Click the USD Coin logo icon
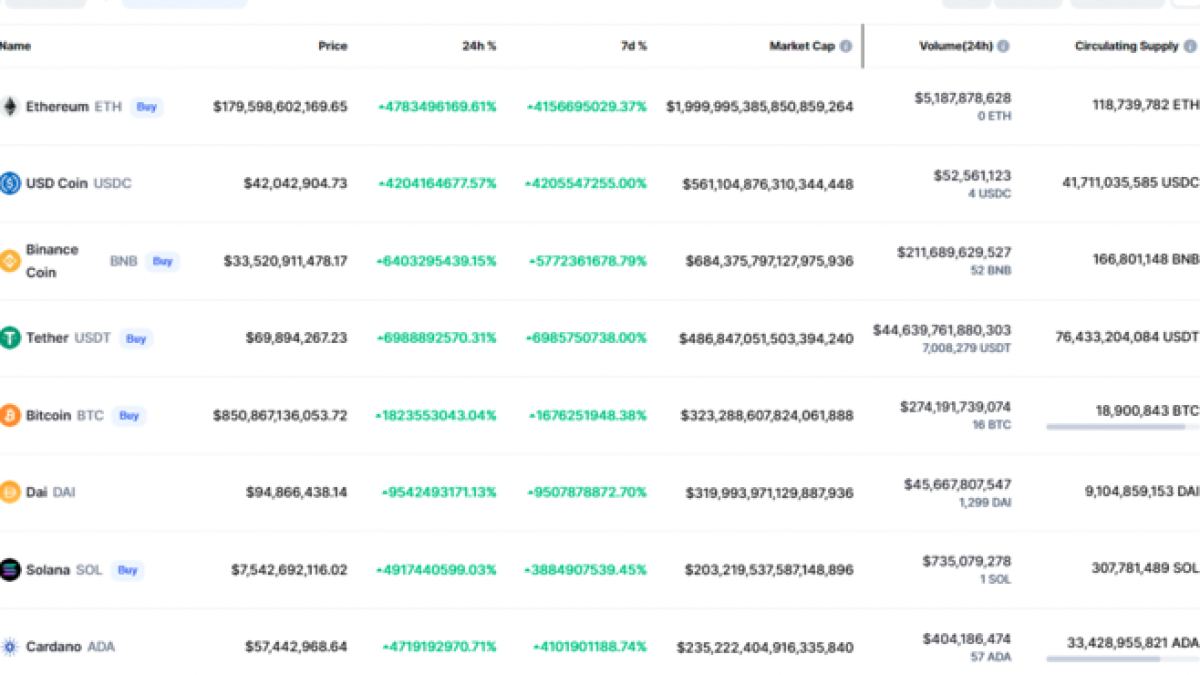 click(x=10, y=183)
